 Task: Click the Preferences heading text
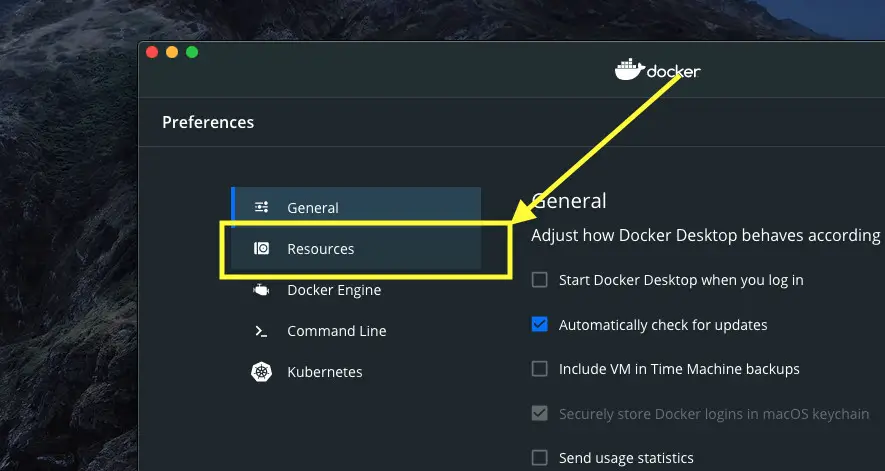click(208, 122)
